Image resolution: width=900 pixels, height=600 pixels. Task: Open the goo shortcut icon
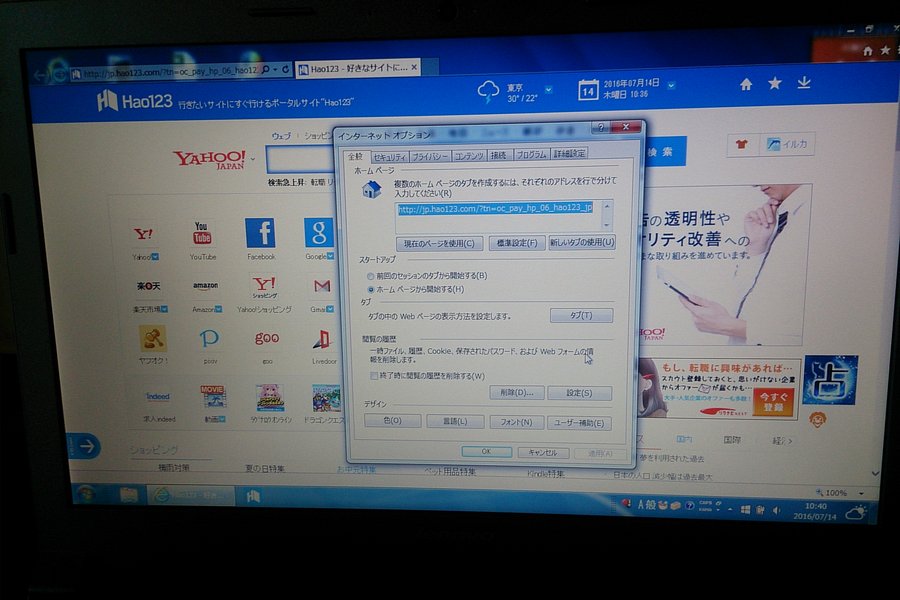(x=267, y=338)
